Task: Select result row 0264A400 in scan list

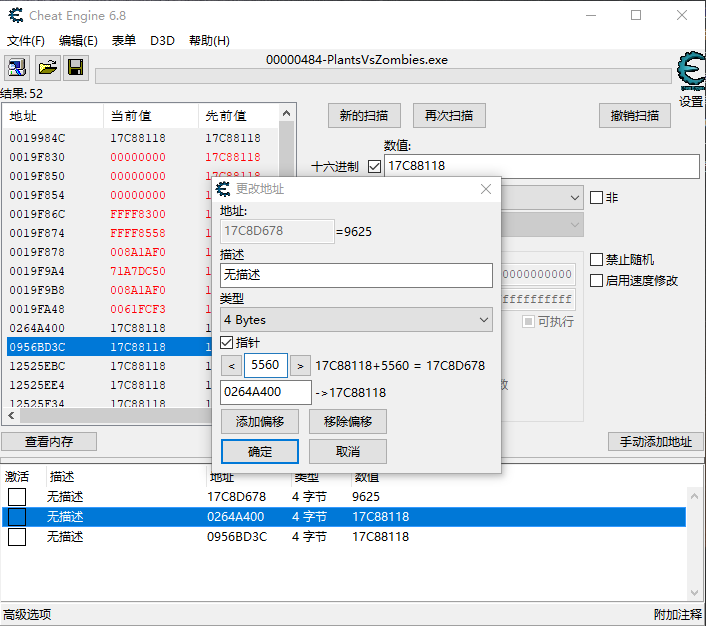Action: 109,328
